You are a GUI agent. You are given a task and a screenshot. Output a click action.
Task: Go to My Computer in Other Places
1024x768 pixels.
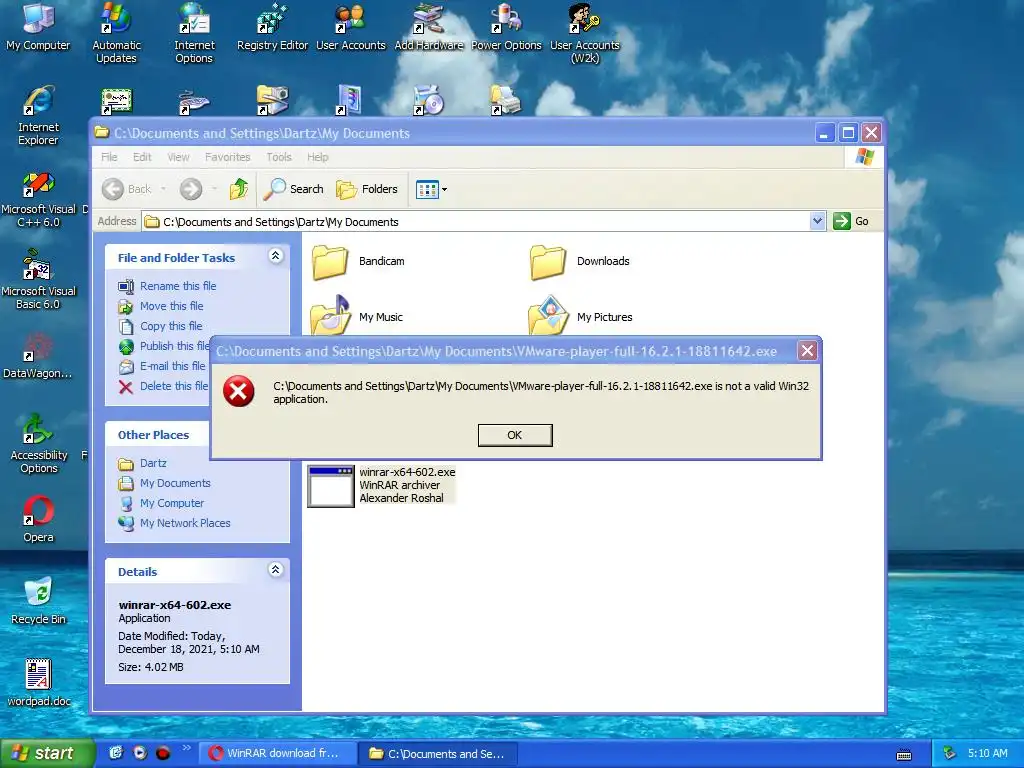point(172,503)
